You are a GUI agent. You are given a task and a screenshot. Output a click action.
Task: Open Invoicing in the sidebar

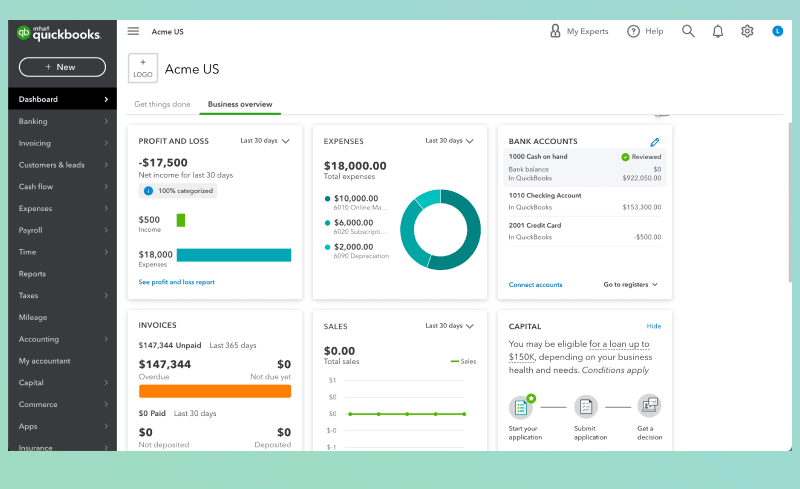62,143
